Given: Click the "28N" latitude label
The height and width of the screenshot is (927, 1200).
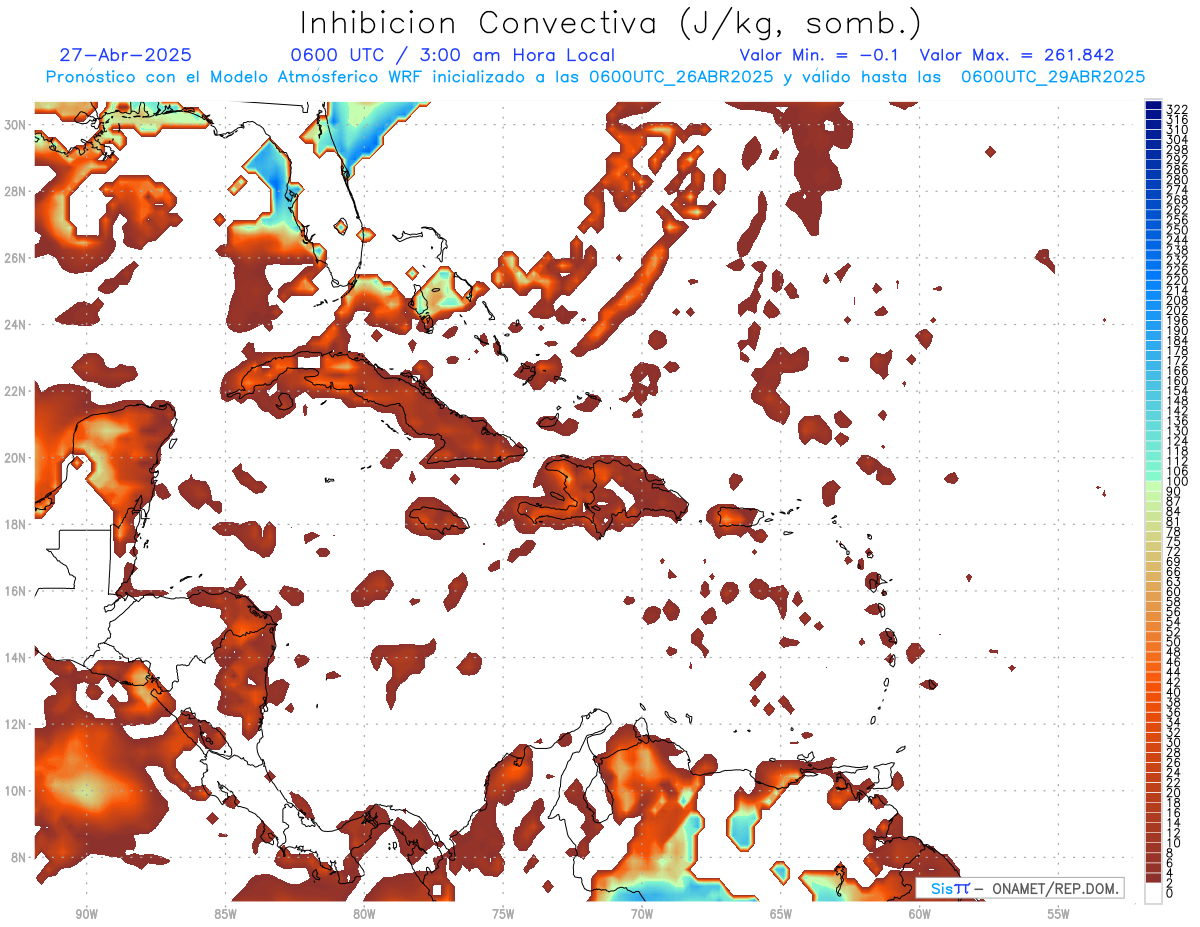Looking at the screenshot, I should [15, 191].
